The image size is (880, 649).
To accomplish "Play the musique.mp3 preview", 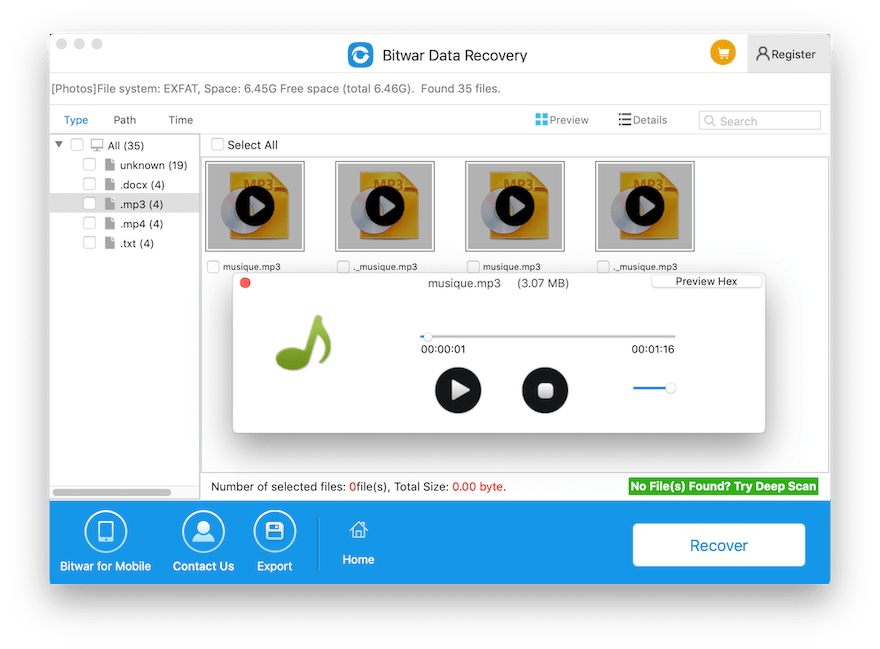I will click(x=458, y=390).
